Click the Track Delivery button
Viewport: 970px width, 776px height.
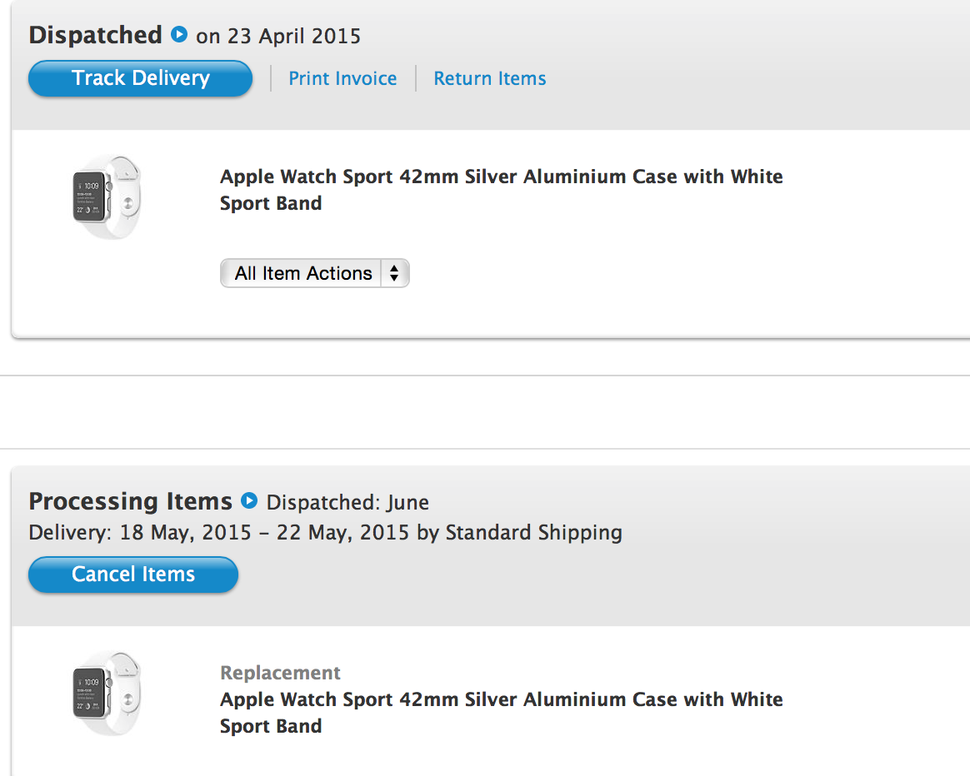(x=140, y=79)
